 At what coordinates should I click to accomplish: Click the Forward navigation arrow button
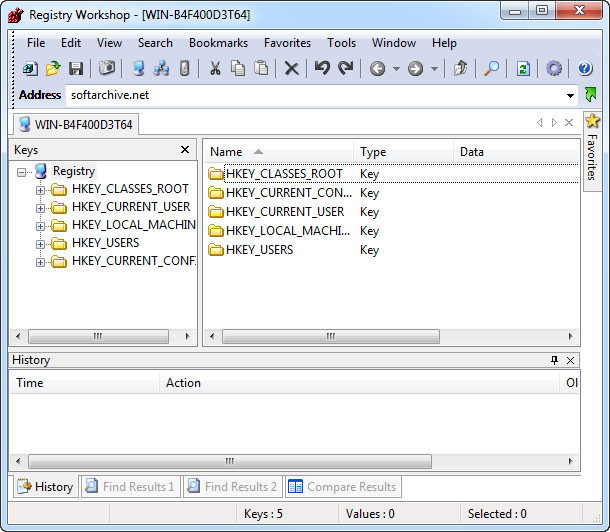(x=415, y=69)
